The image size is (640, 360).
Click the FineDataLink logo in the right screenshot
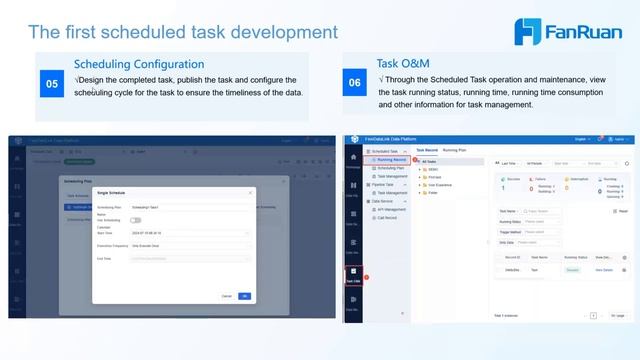354,139
